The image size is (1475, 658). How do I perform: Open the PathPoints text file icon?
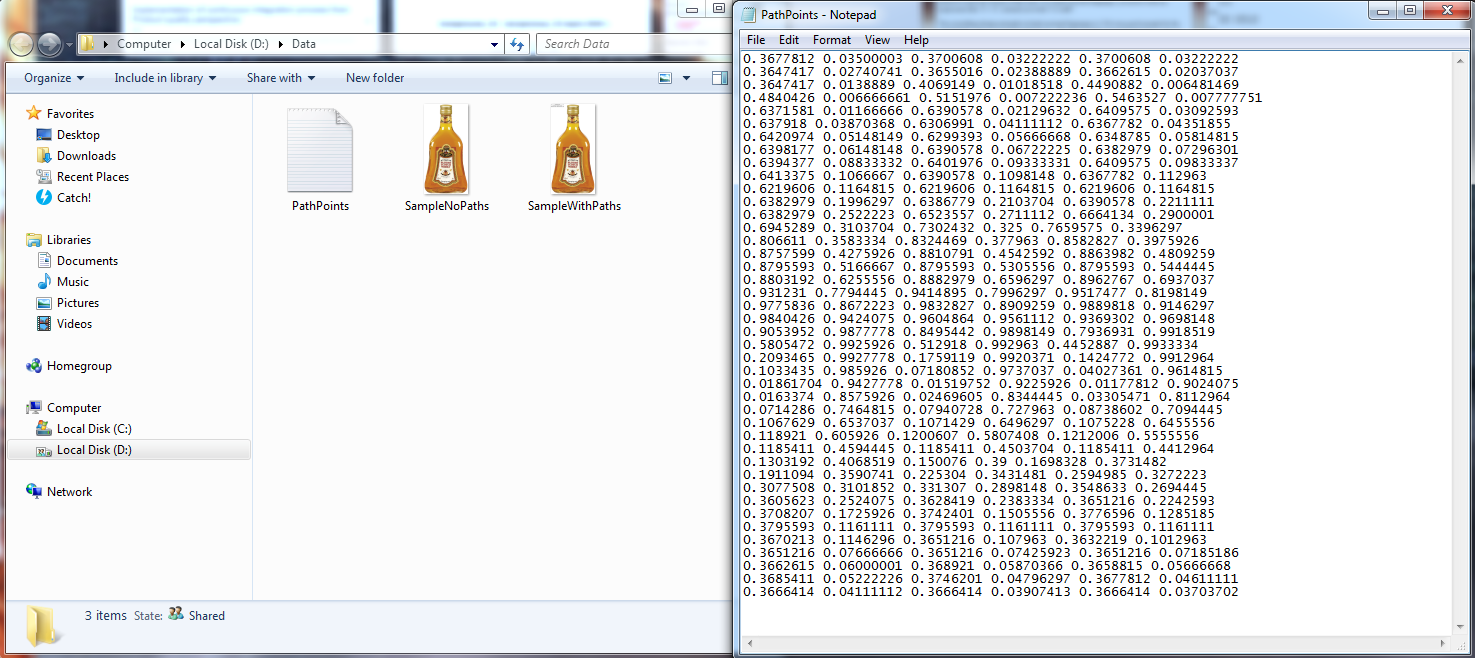pyautogui.click(x=320, y=150)
